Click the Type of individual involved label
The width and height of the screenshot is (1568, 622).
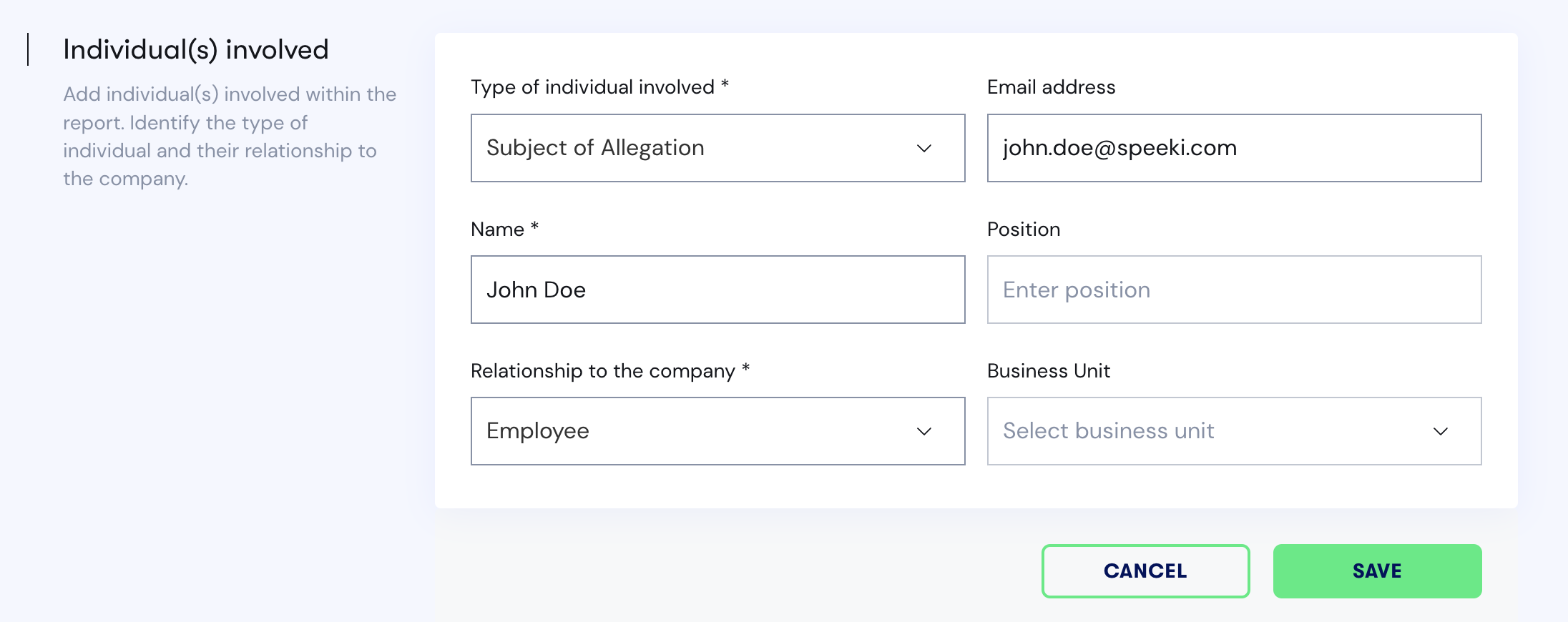click(x=600, y=87)
